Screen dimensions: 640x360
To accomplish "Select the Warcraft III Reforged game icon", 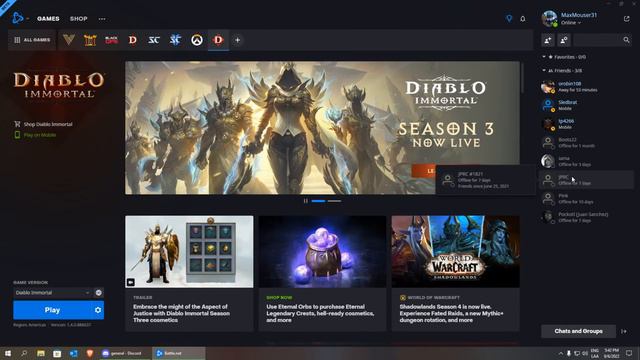I will pos(90,40).
